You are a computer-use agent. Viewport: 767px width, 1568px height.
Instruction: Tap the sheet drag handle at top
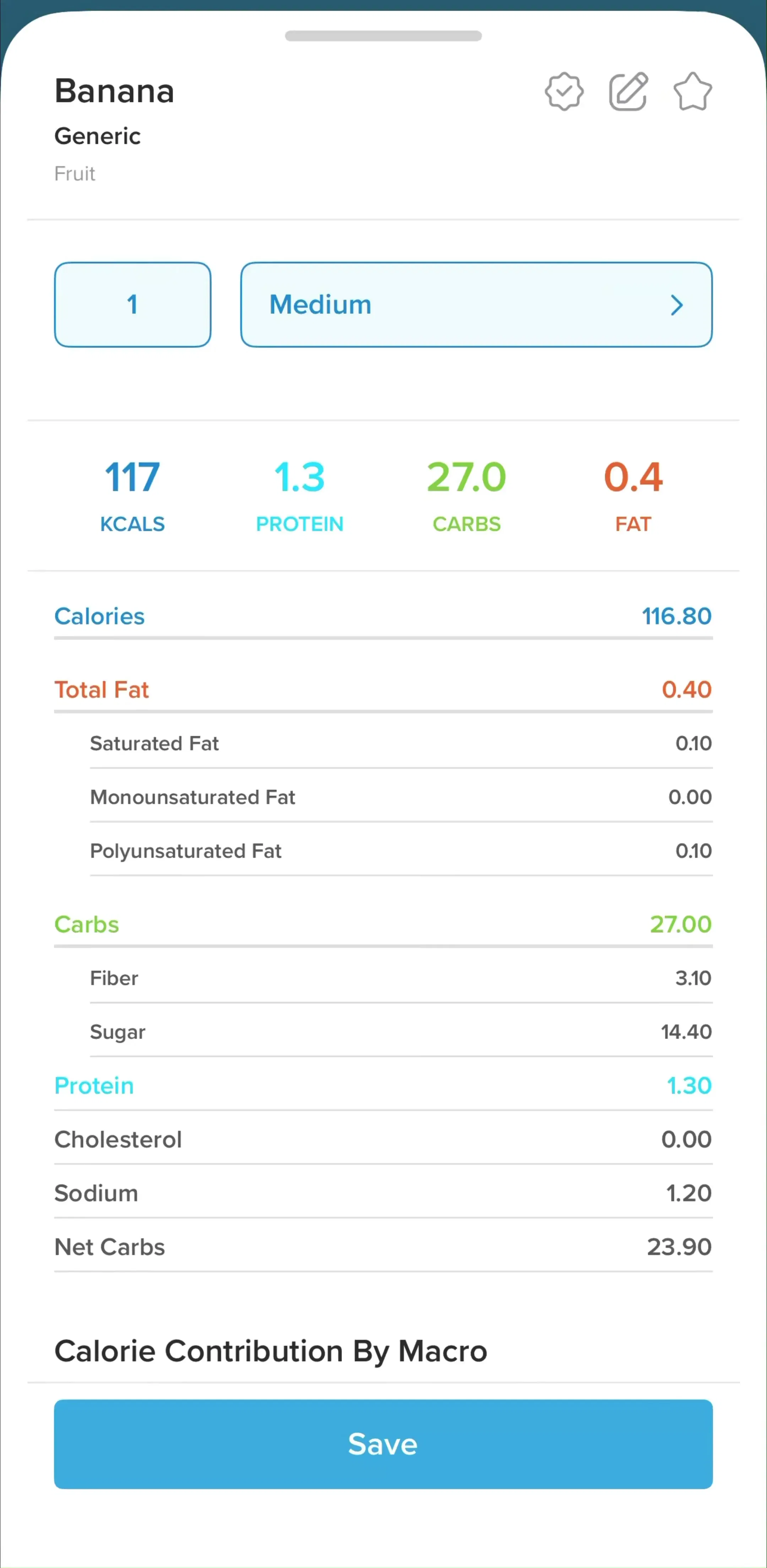tap(383, 36)
